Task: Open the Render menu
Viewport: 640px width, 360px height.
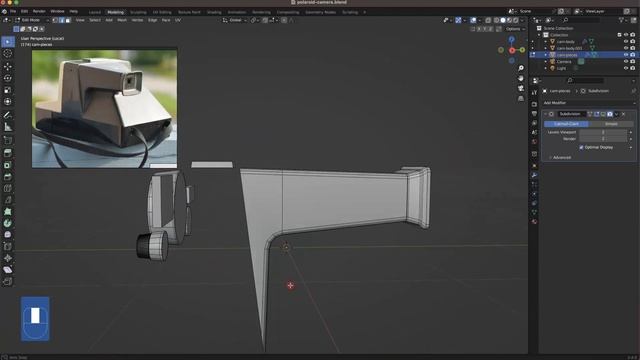Action: (x=39, y=11)
